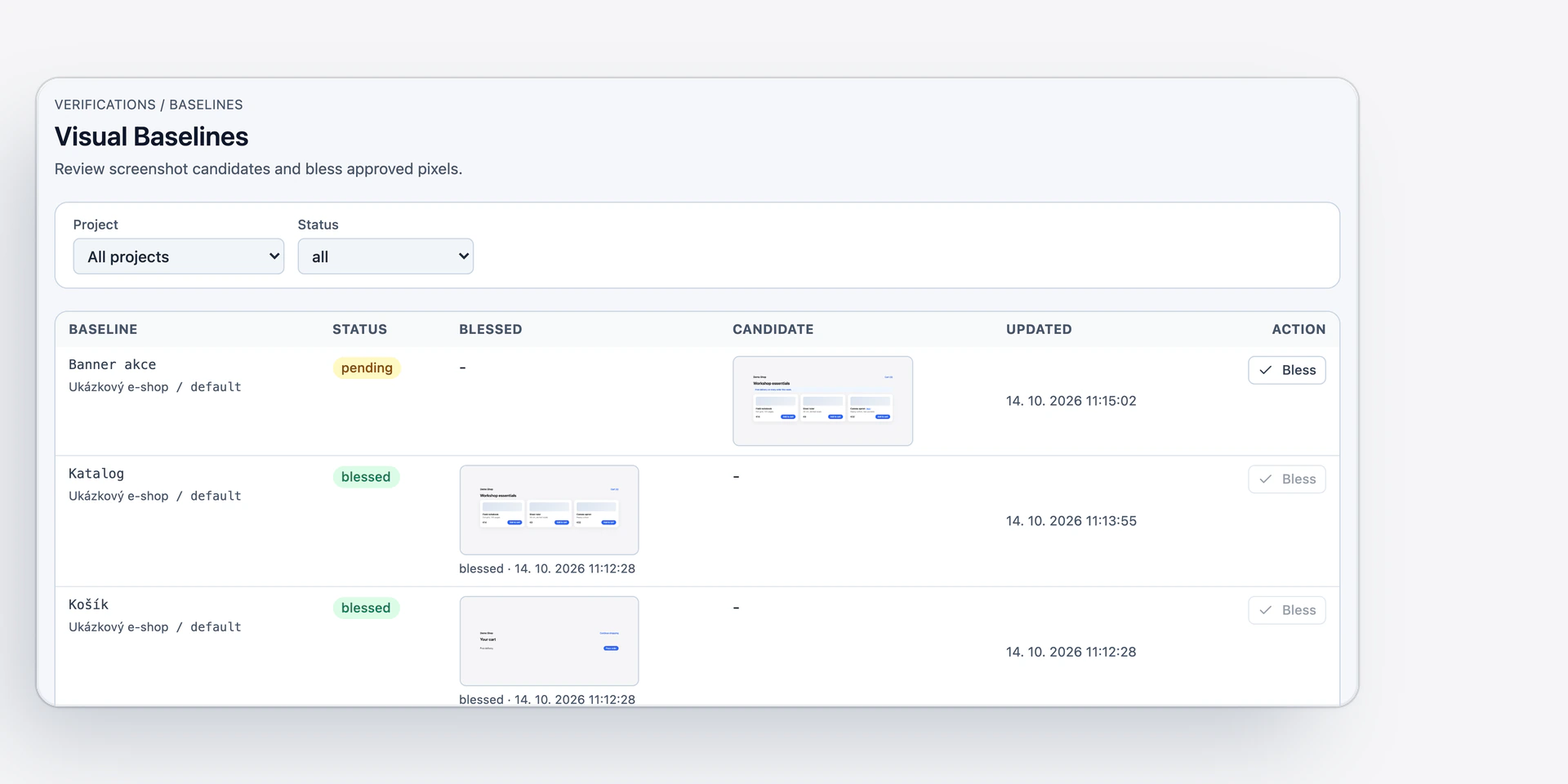Click project path under Banner akce

point(155,387)
